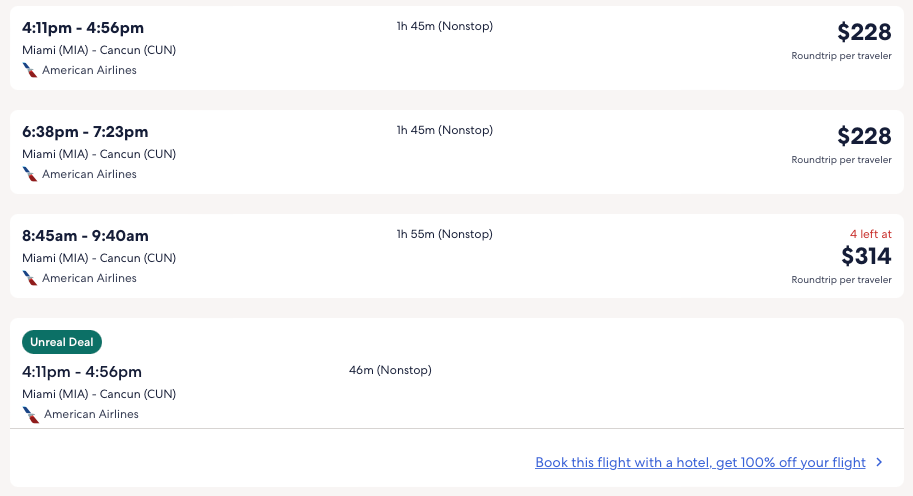Viewport: 913px width, 496px height.
Task: Choose the 4:11pm - 4:56pm Unreal Deal flight time
Action: click(x=82, y=372)
